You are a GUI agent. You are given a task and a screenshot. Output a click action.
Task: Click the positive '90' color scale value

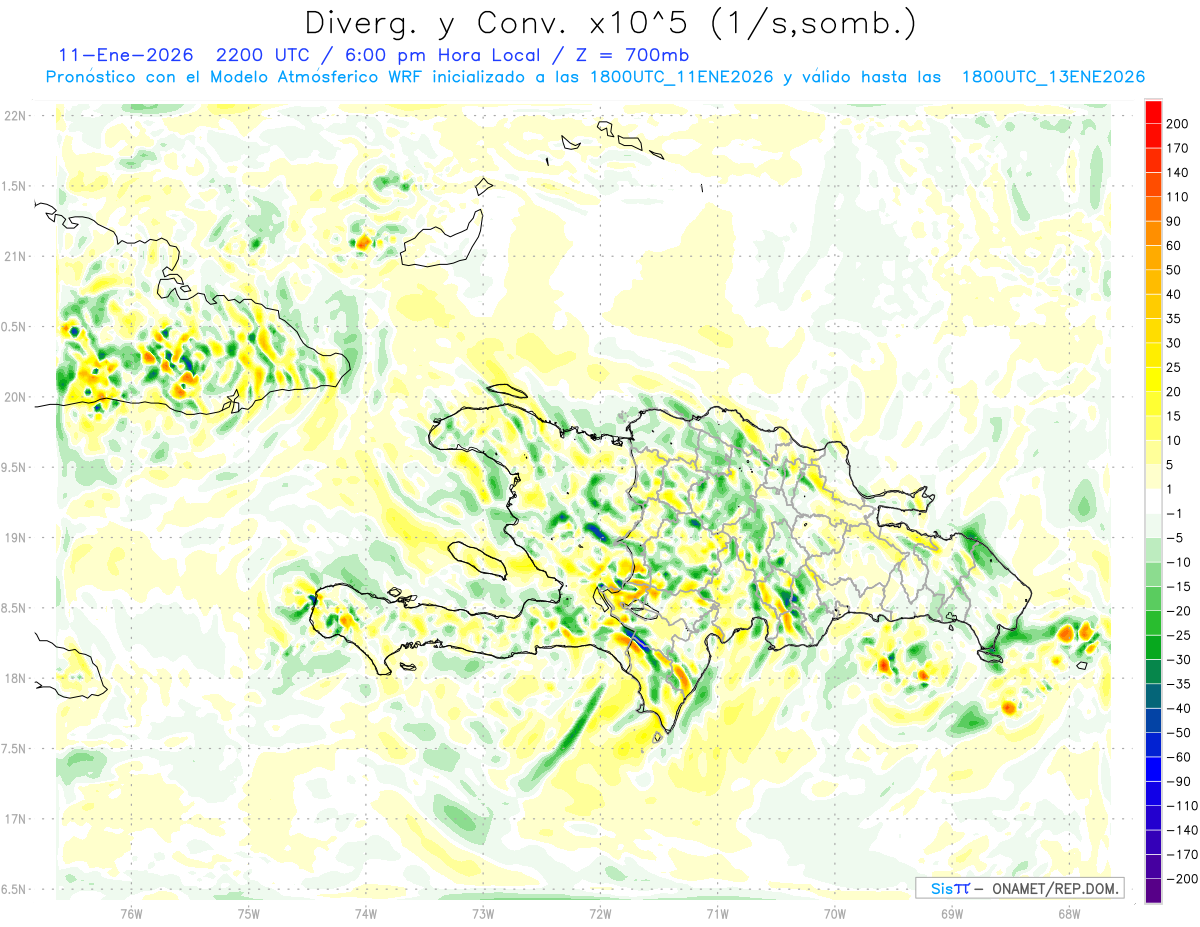point(1174,221)
